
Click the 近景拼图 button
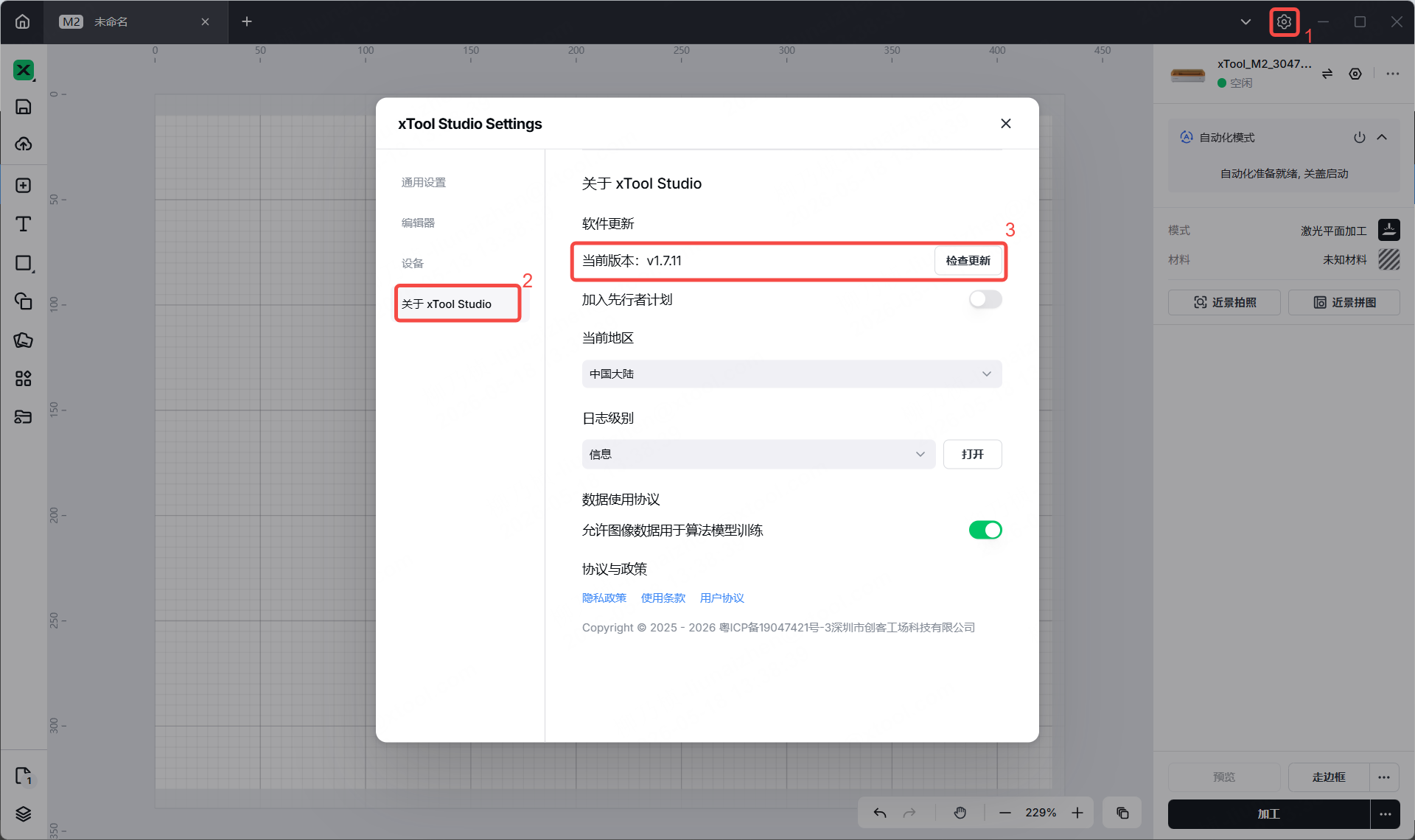tap(1344, 302)
